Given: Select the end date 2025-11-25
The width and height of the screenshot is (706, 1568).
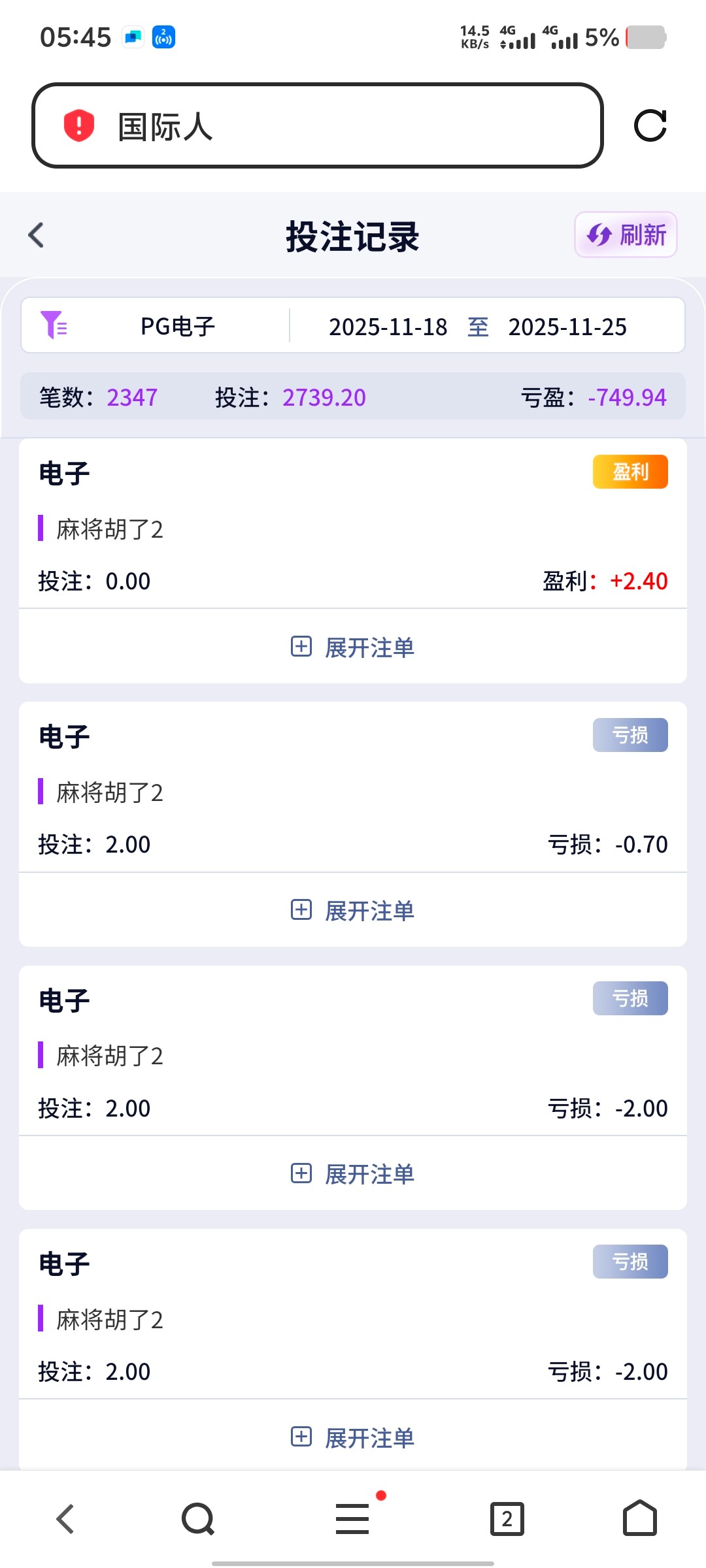Looking at the screenshot, I should (567, 327).
